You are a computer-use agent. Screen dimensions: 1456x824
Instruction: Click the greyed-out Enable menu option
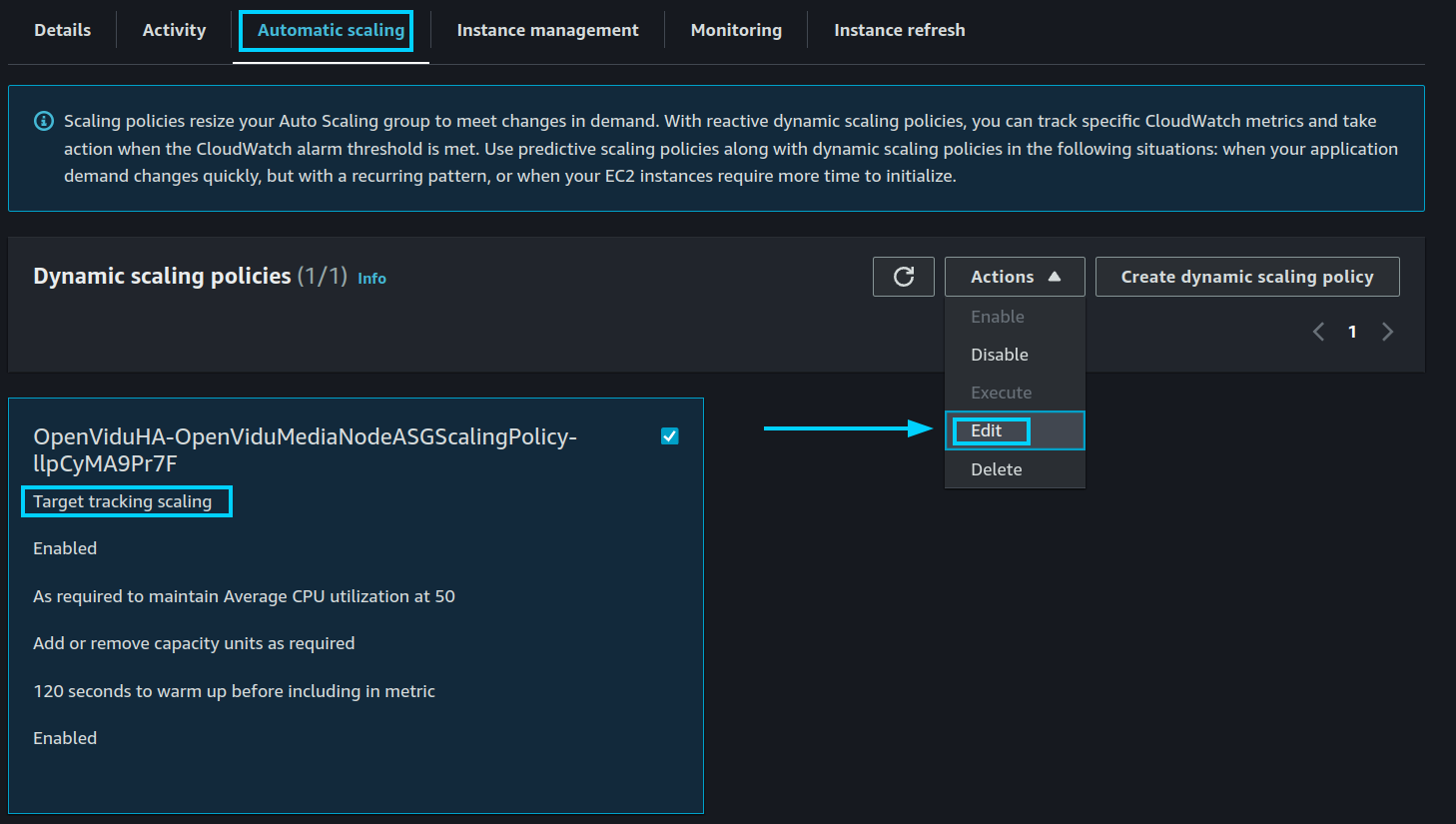[x=997, y=317]
